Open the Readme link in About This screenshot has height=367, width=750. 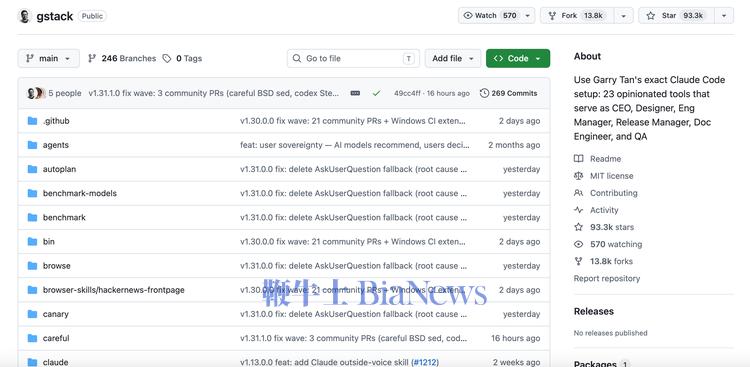[x=605, y=159]
